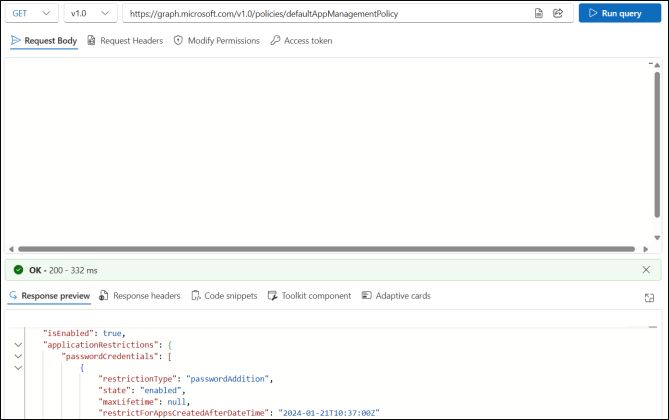Switch to Response preview tab
This screenshot has height=420, width=669.
[49, 296]
